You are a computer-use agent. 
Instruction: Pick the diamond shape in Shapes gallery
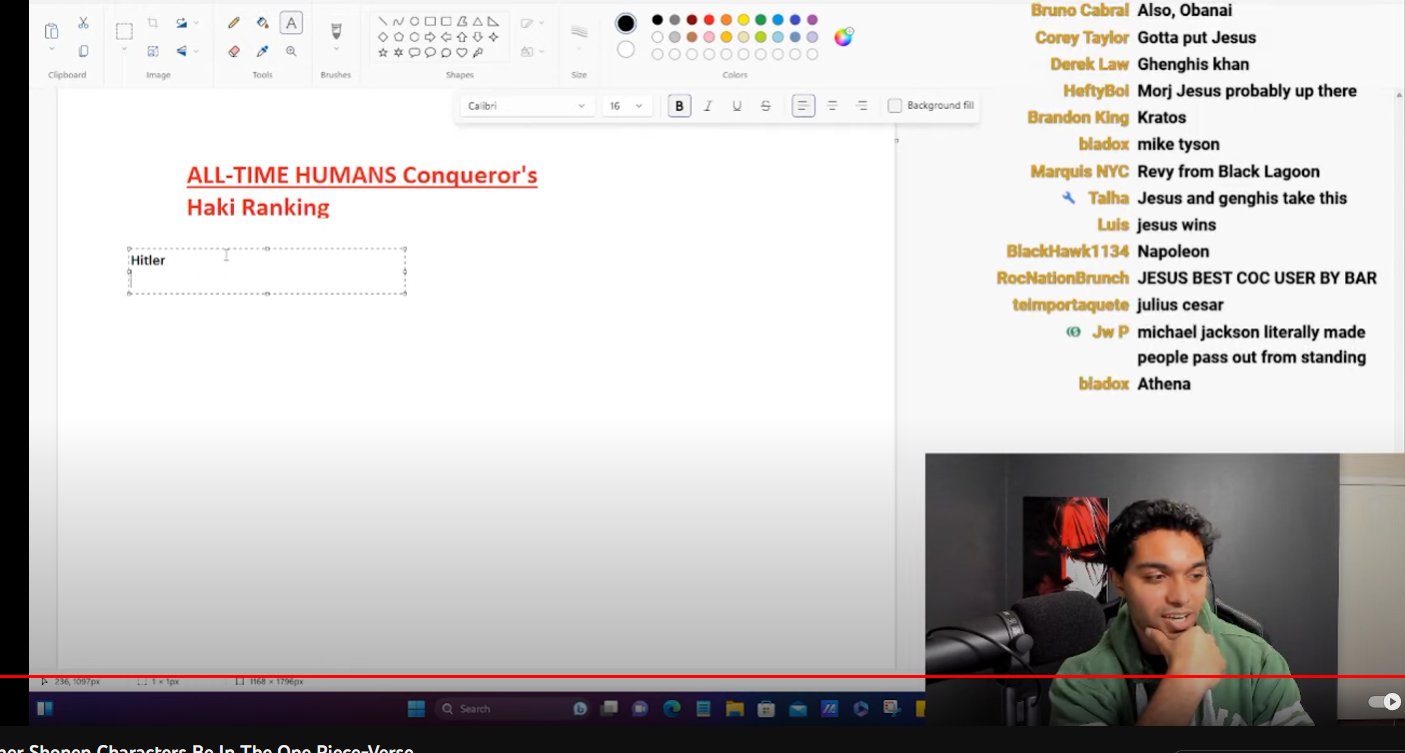(383, 37)
